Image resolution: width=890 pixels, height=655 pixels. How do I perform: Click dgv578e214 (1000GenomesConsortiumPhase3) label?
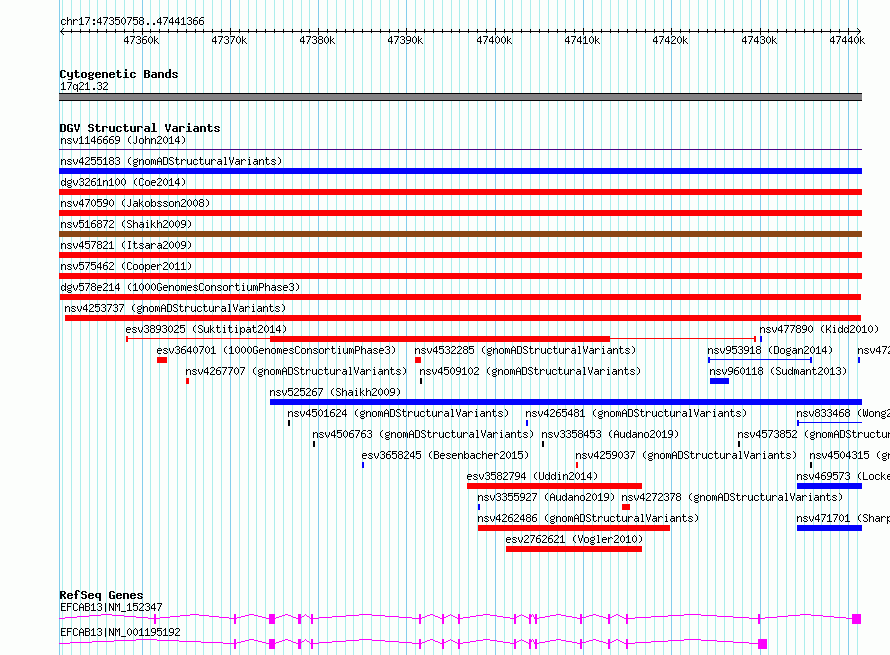[x=180, y=287]
